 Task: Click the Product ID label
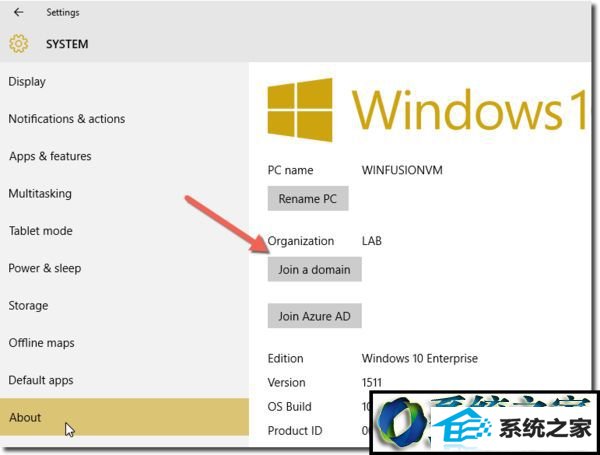point(295,431)
